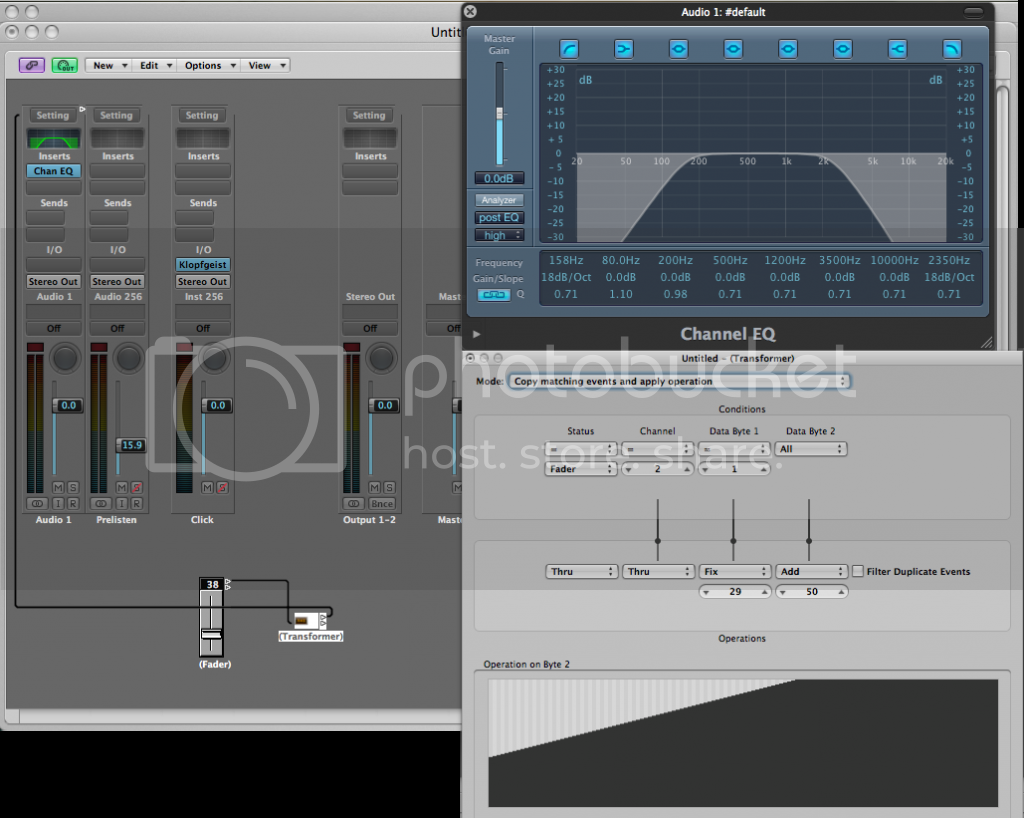Open the Options menu
This screenshot has width=1024, height=818.
(x=209, y=65)
